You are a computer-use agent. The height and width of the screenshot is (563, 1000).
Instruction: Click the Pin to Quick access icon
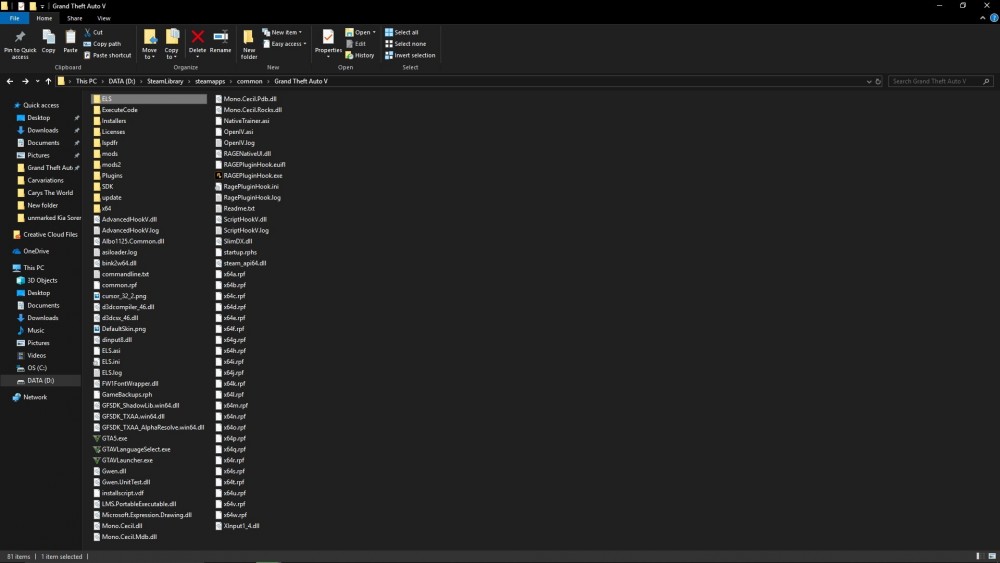[x=20, y=37]
